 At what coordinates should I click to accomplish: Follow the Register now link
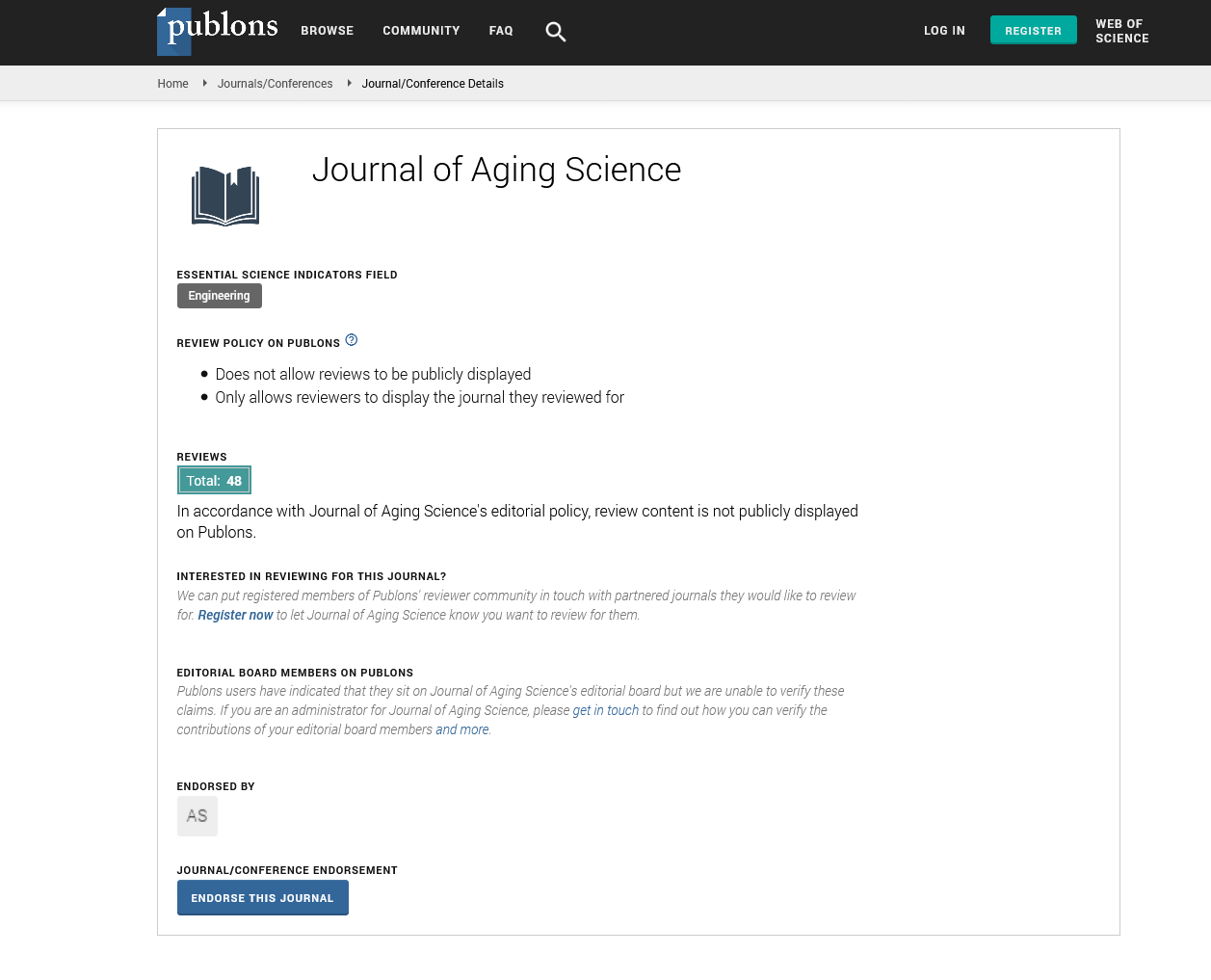click(235, 615)
